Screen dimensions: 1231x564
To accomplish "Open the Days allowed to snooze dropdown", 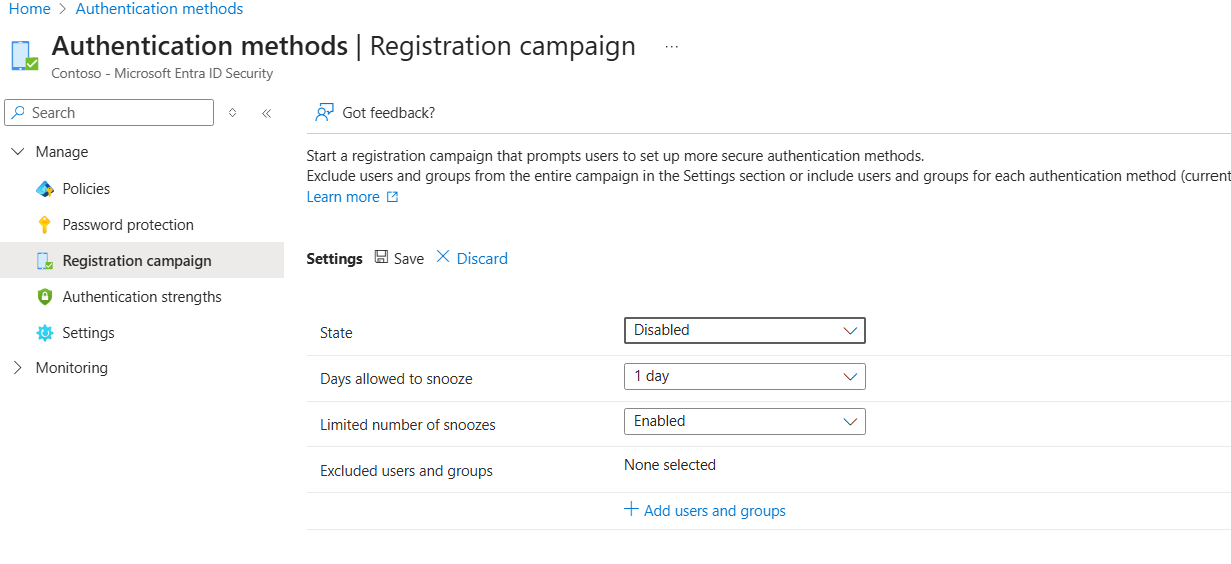I will tap(744, 376).
